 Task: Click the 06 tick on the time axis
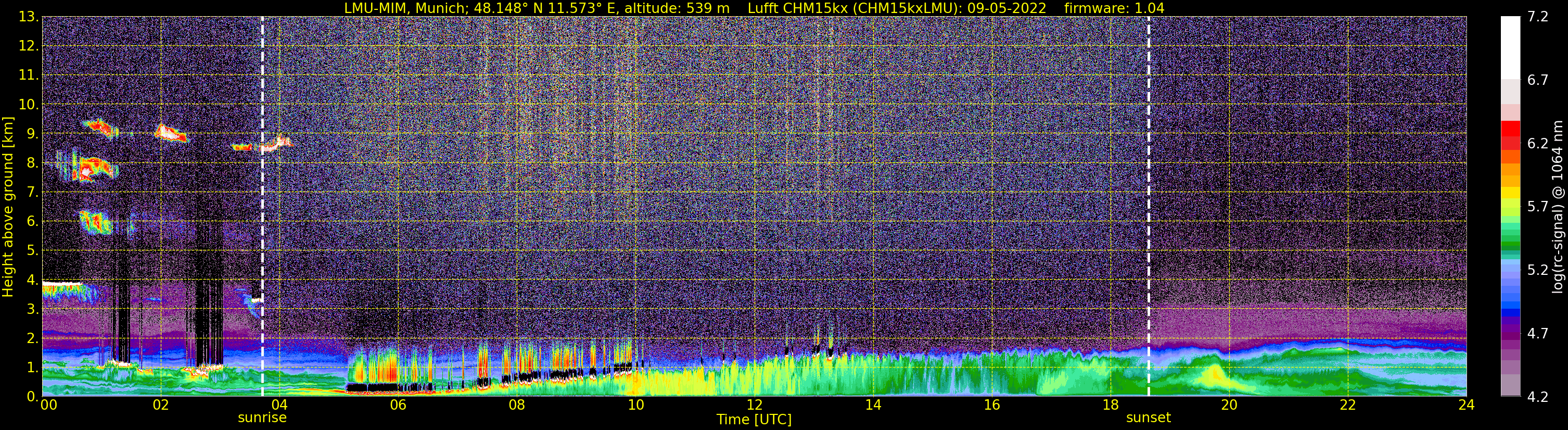(x=398, y=405)
